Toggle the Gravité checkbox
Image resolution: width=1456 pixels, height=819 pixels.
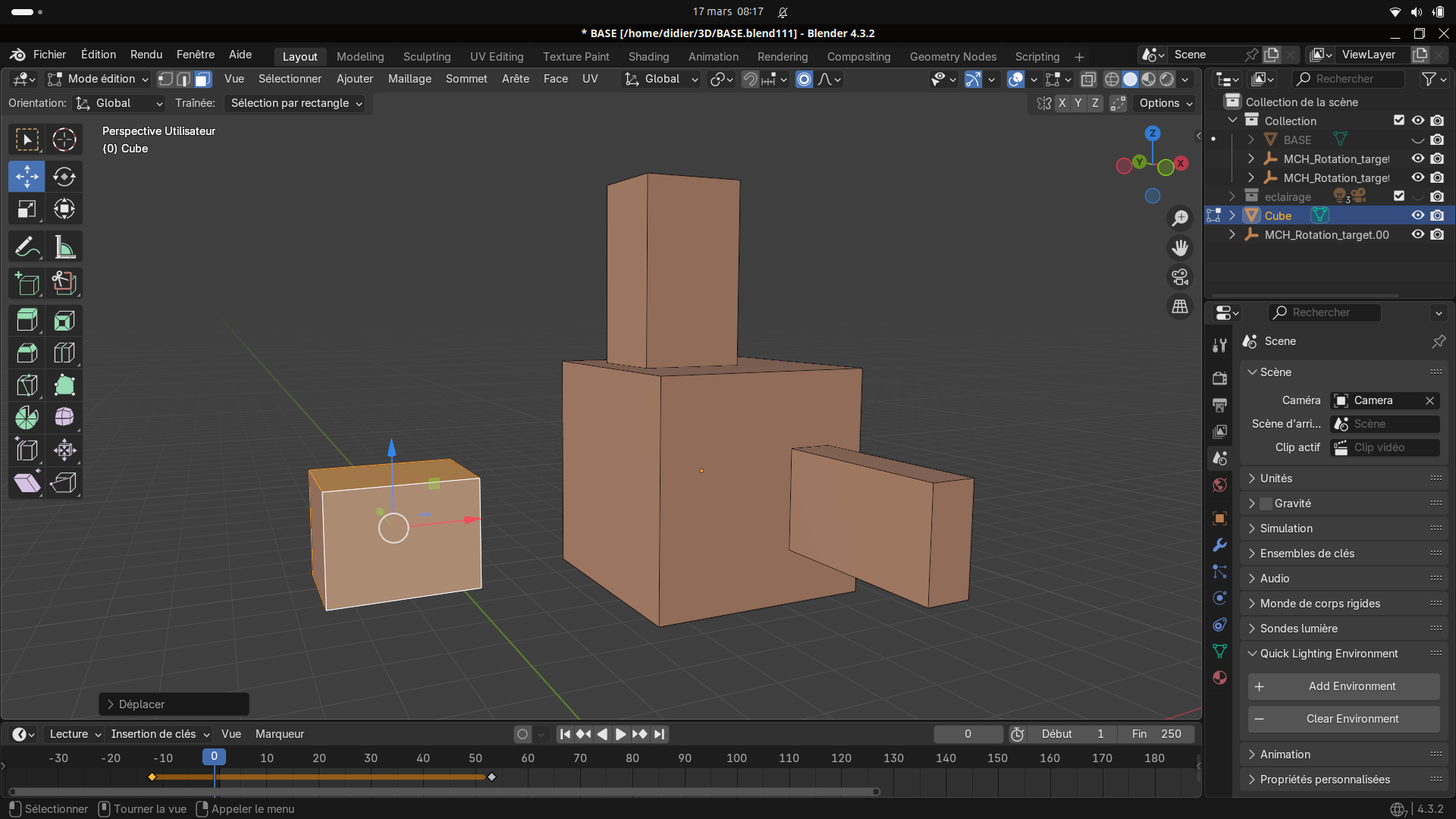pyautogui.click(x=1266, y=504)
